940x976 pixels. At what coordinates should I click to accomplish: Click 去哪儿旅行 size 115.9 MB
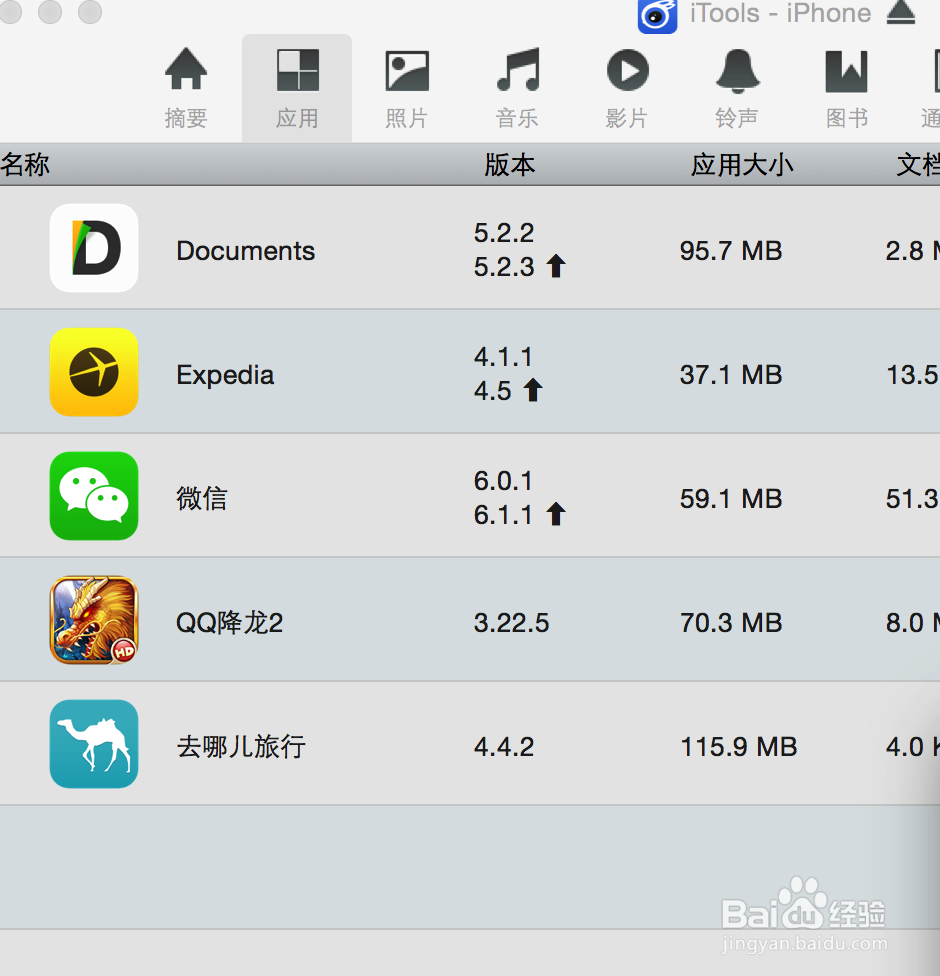point(738,746)
